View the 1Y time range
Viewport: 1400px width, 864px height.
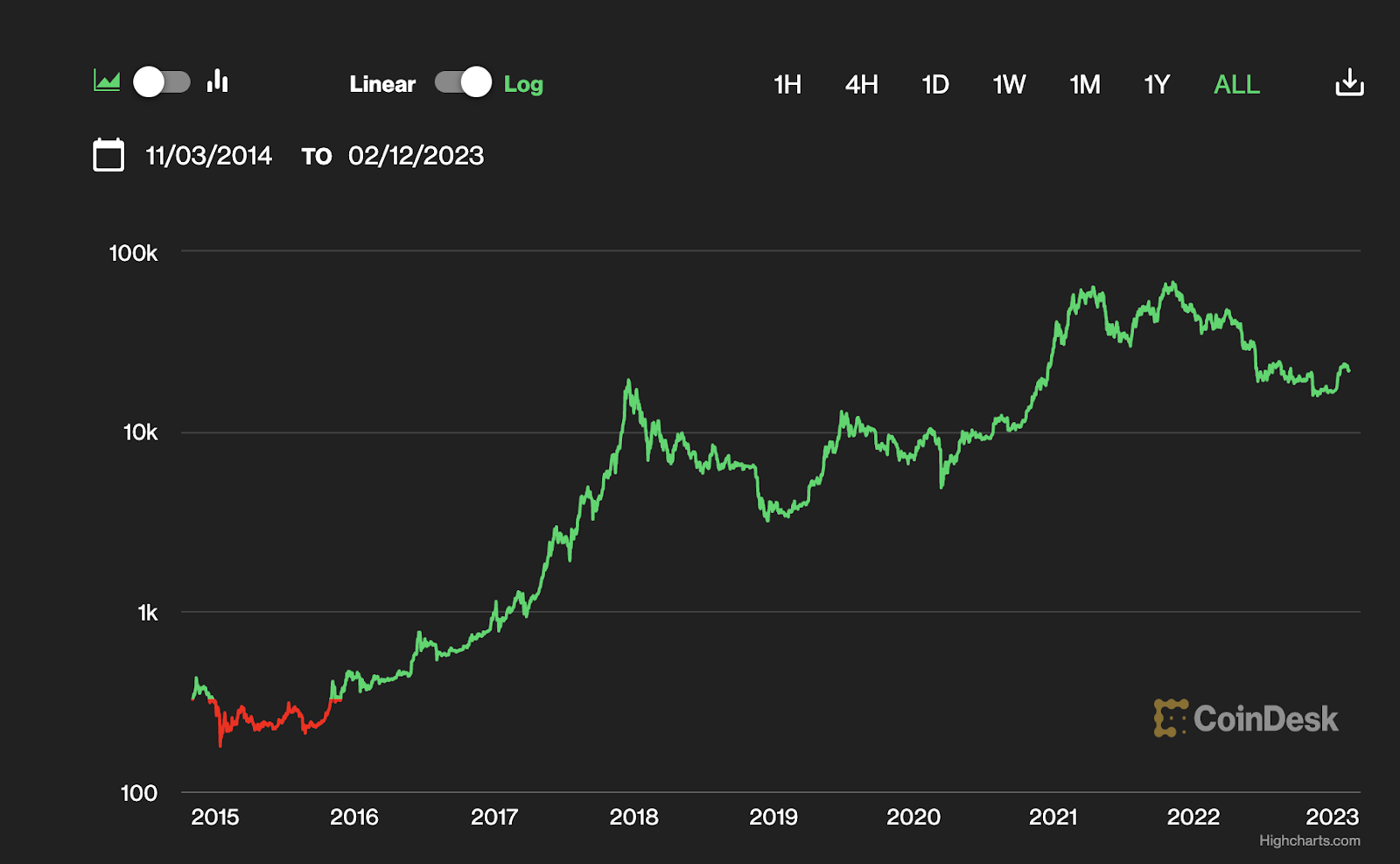(1157, 84)
